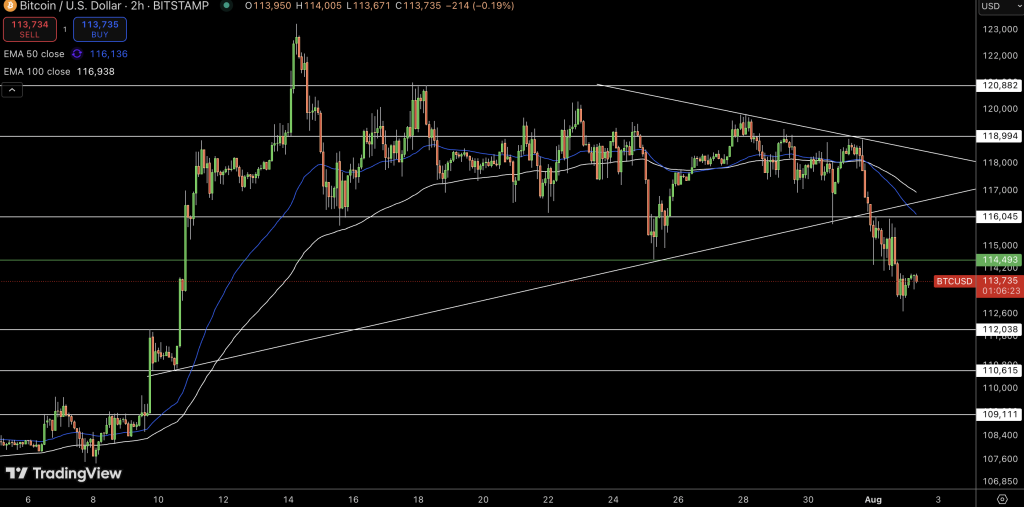Click the close price C113,735 in header

click(x=418, y=5)
